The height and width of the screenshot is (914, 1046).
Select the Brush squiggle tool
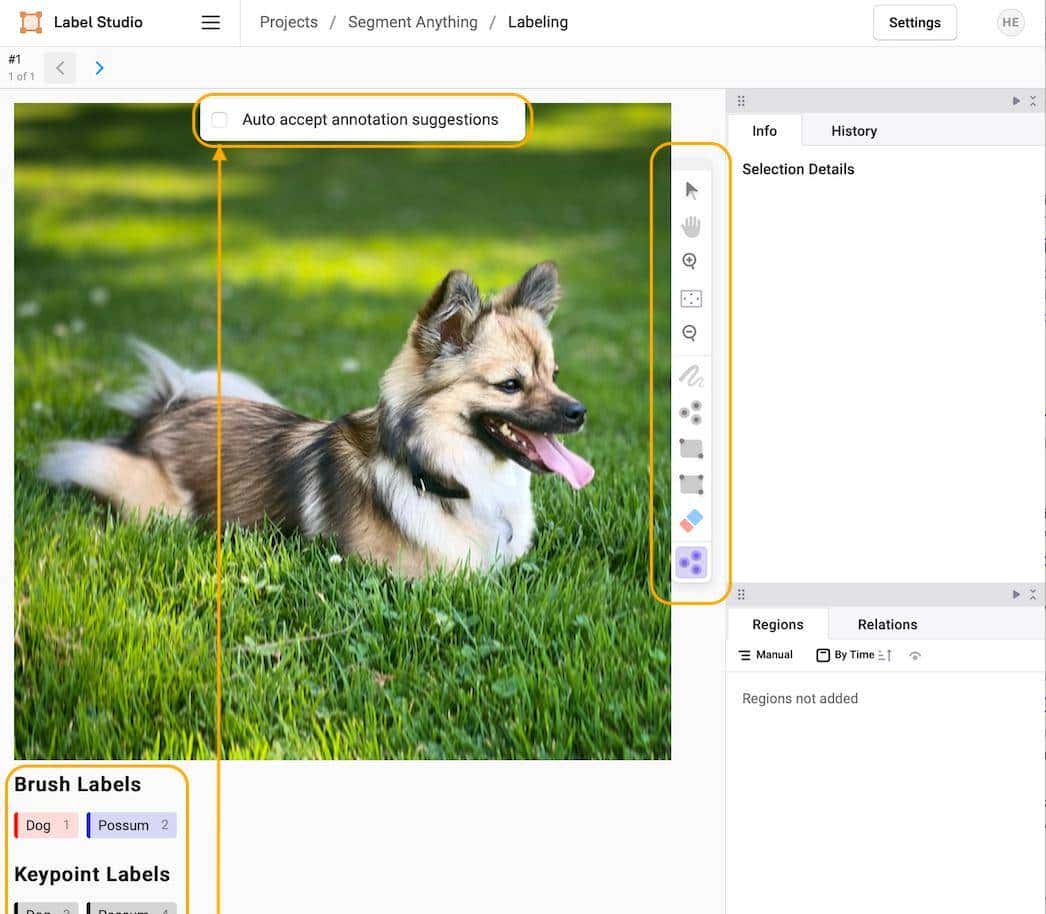tap(691, 377)
